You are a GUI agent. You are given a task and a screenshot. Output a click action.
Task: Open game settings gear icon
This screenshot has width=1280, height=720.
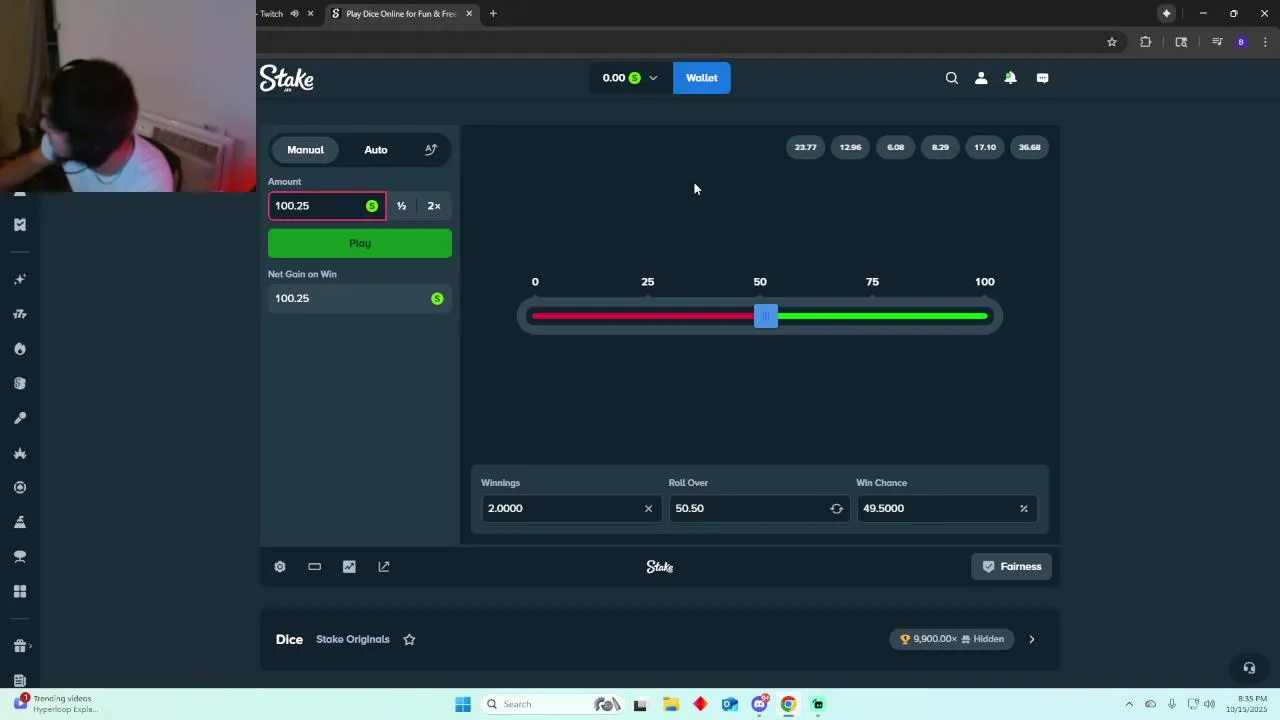point(280,567)
